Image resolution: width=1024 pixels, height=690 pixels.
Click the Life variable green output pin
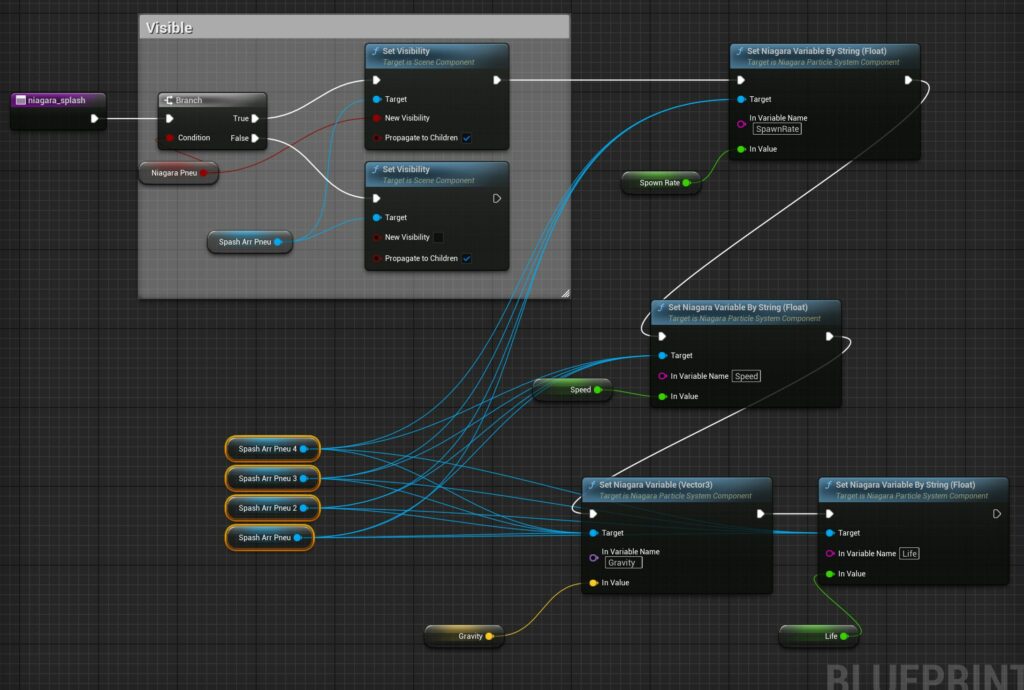click(x=844, y=636)
